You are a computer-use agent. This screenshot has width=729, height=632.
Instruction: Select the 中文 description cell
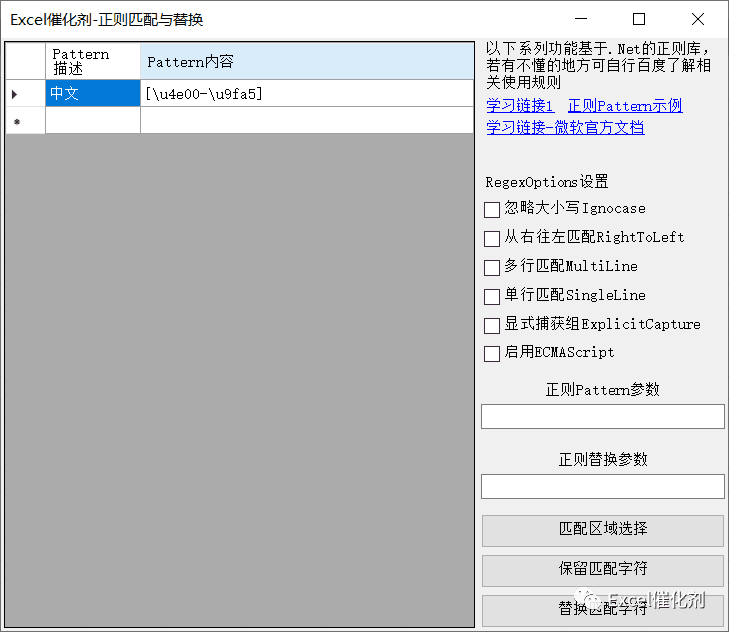coord(93,93)
